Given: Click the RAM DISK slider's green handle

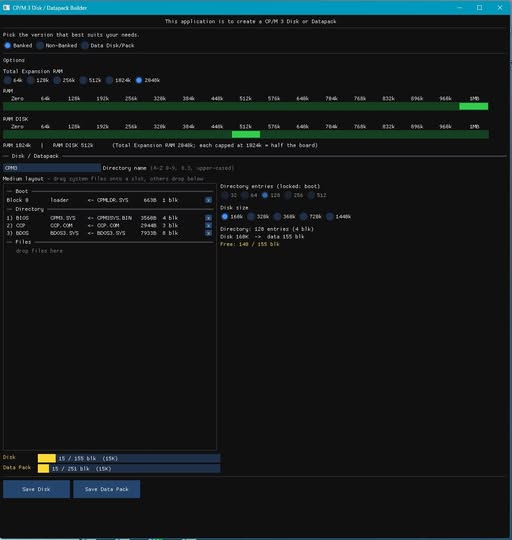Looking at the screenshot, I should [246, 134].
